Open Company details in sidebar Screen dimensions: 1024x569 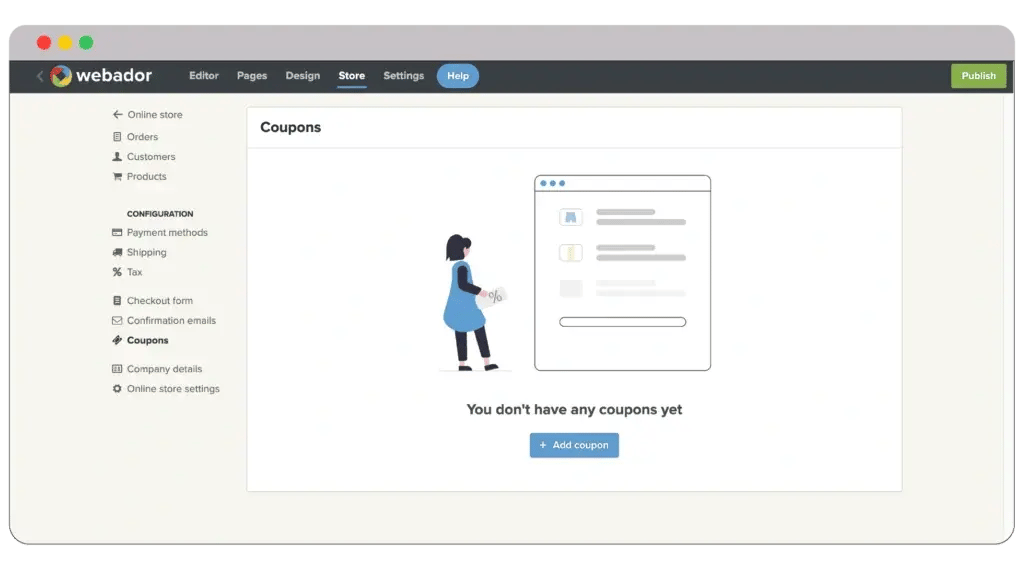click(x=164, y=369)
